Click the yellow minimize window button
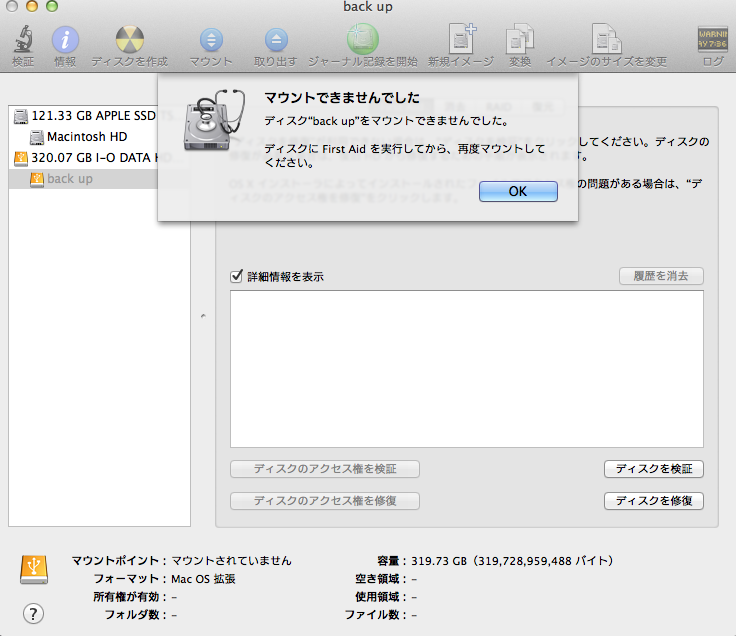 point(32,6)
